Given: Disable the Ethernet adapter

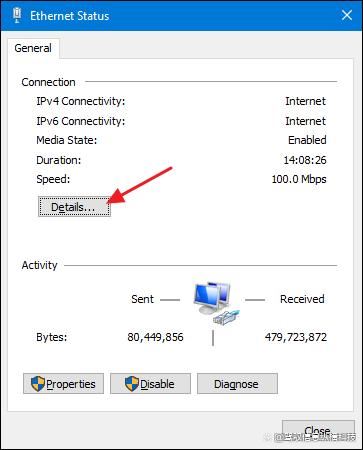Looking at the screenshot, I should [x=150, y=384].
